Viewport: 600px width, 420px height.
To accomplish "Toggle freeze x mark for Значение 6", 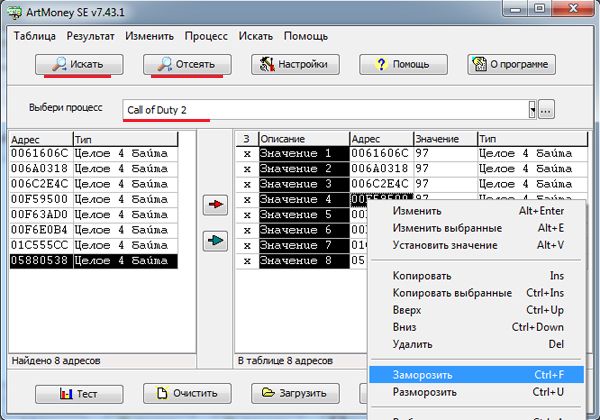I will coord(247,230).
